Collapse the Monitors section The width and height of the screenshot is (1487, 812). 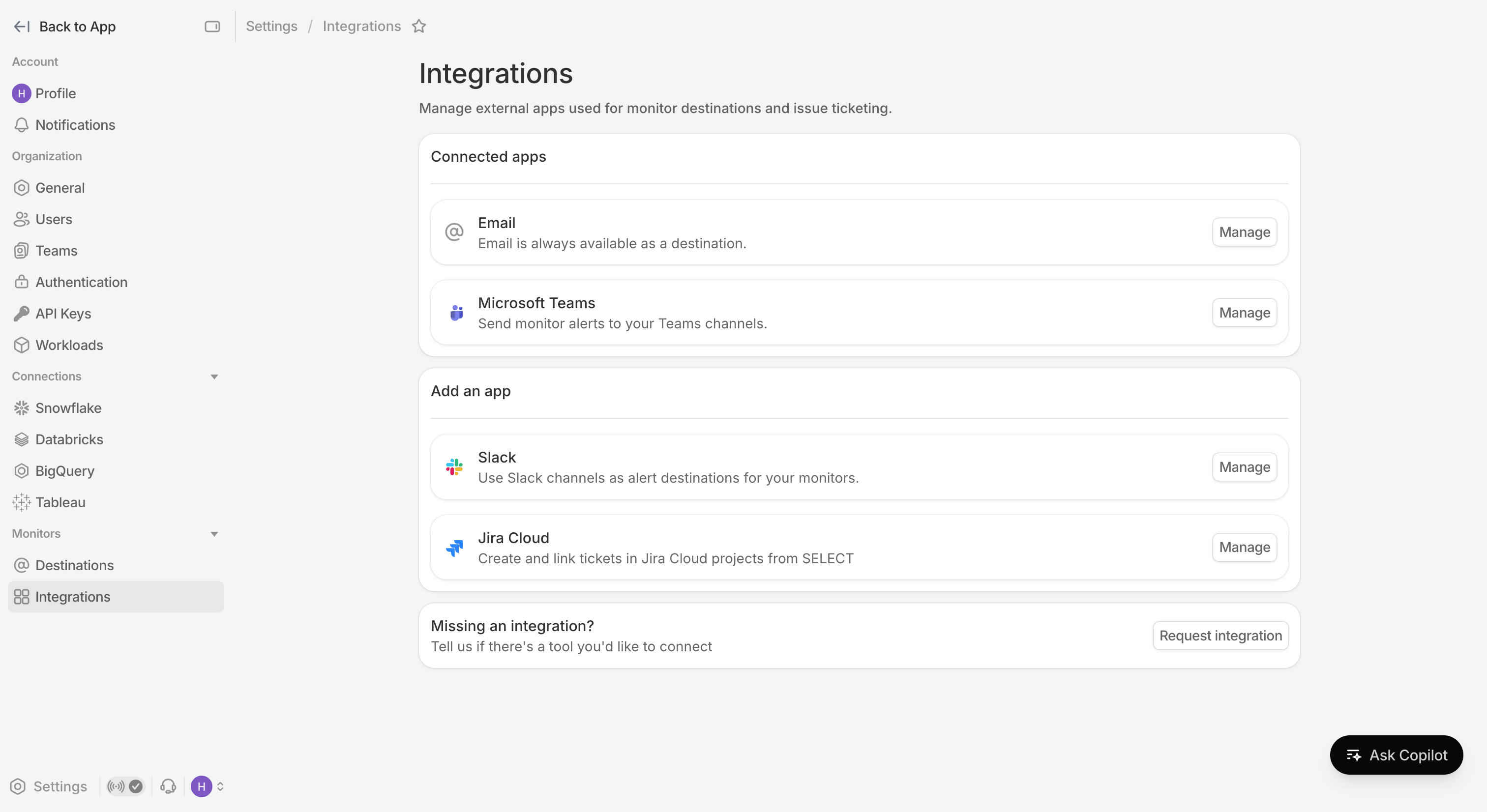(x=214, y=534)
